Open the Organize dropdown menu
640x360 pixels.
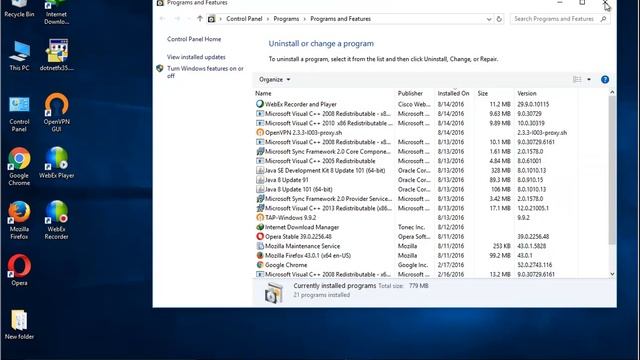274,80
